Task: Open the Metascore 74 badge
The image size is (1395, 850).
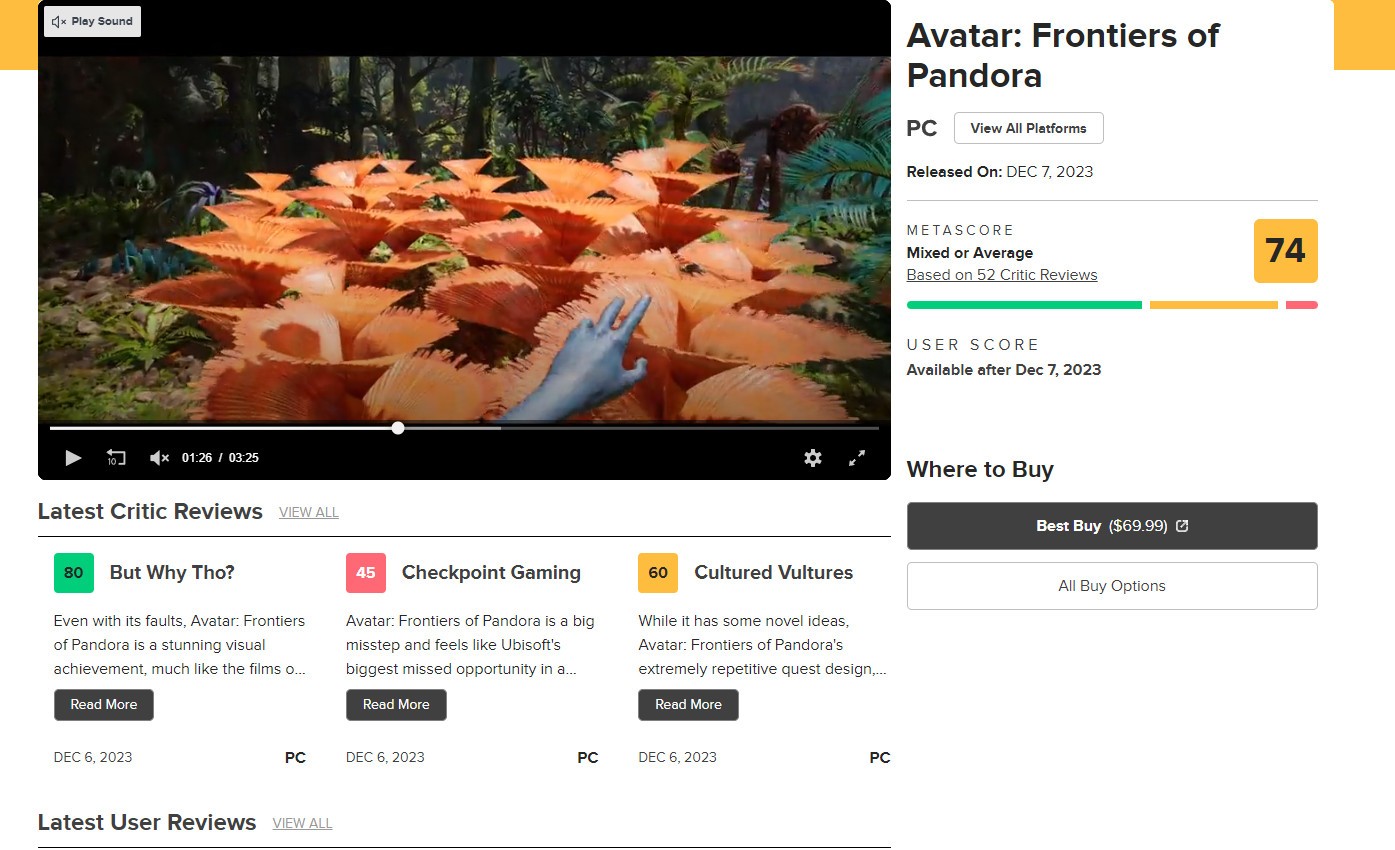Action: [x=1285, y=251]
